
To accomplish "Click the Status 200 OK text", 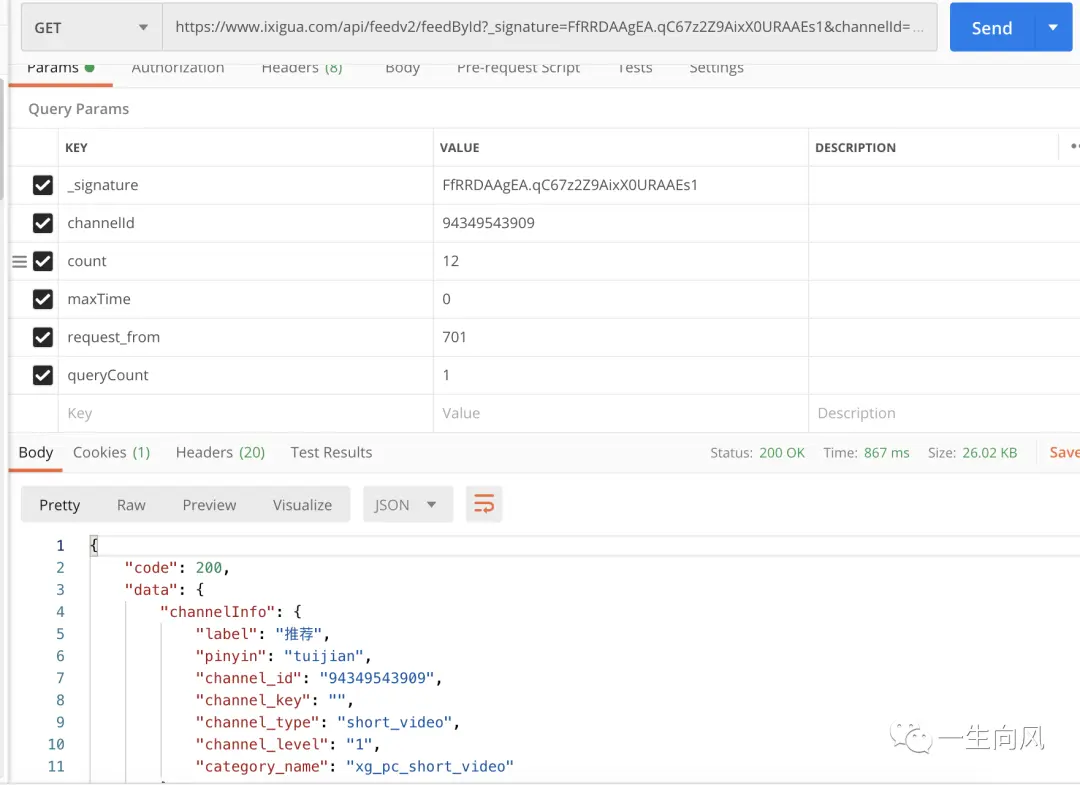I will click(x=758, y=452).
